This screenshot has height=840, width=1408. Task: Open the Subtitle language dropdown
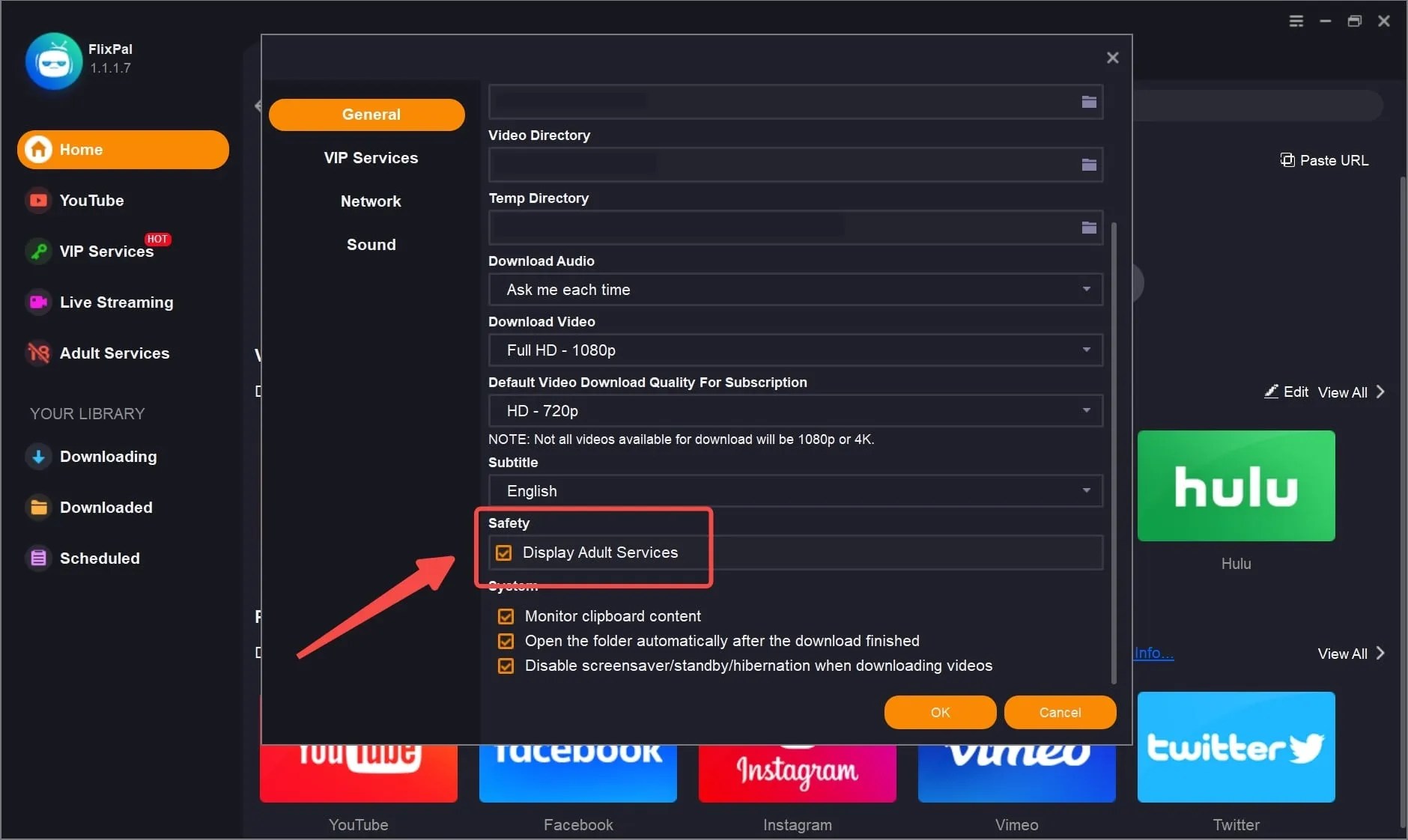795,491
